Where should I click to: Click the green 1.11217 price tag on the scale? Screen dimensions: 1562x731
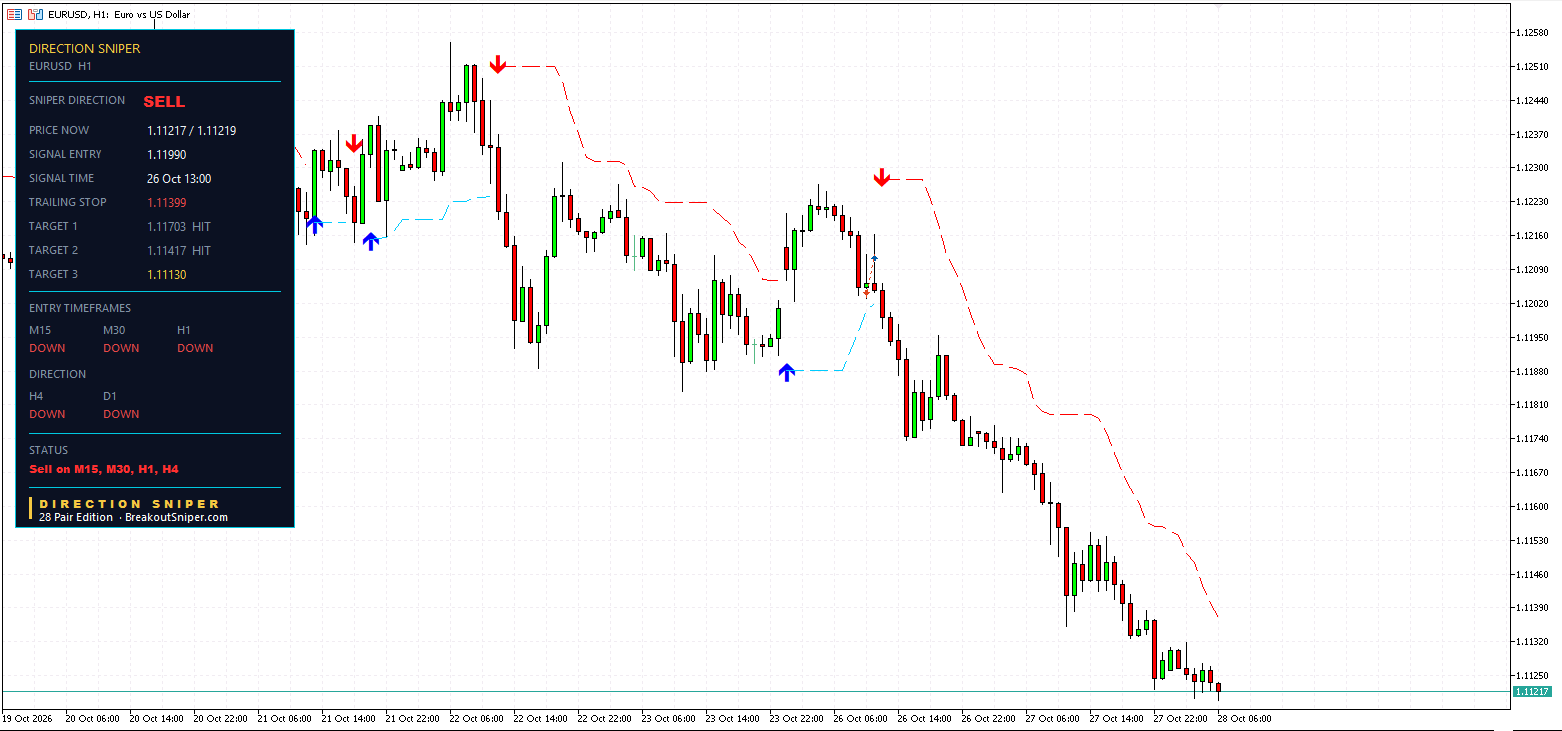pyautogui.click(x=1532, y=691)
